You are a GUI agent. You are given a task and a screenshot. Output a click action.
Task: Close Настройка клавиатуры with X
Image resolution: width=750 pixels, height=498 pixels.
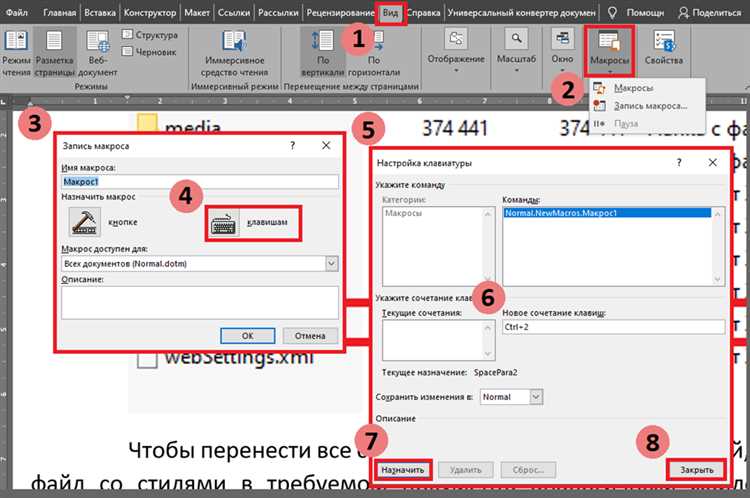point(713,163)
